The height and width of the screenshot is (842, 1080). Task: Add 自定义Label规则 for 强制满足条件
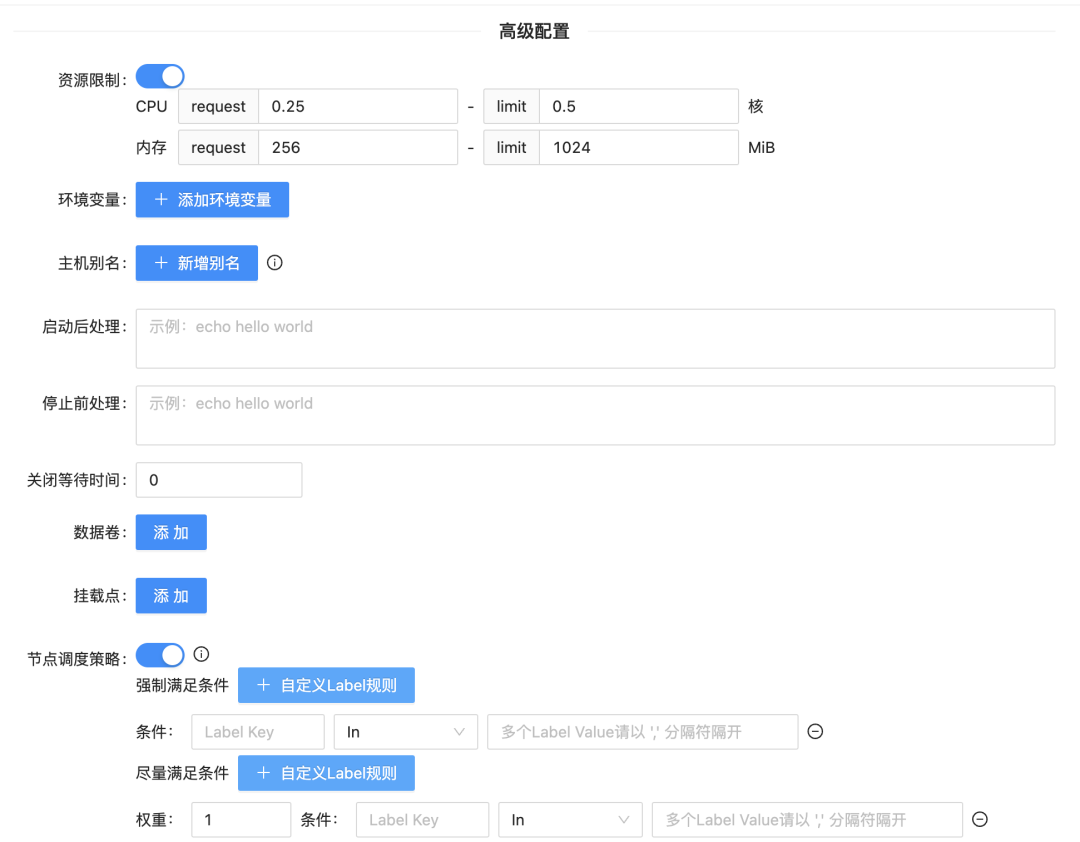click(326, 686)
